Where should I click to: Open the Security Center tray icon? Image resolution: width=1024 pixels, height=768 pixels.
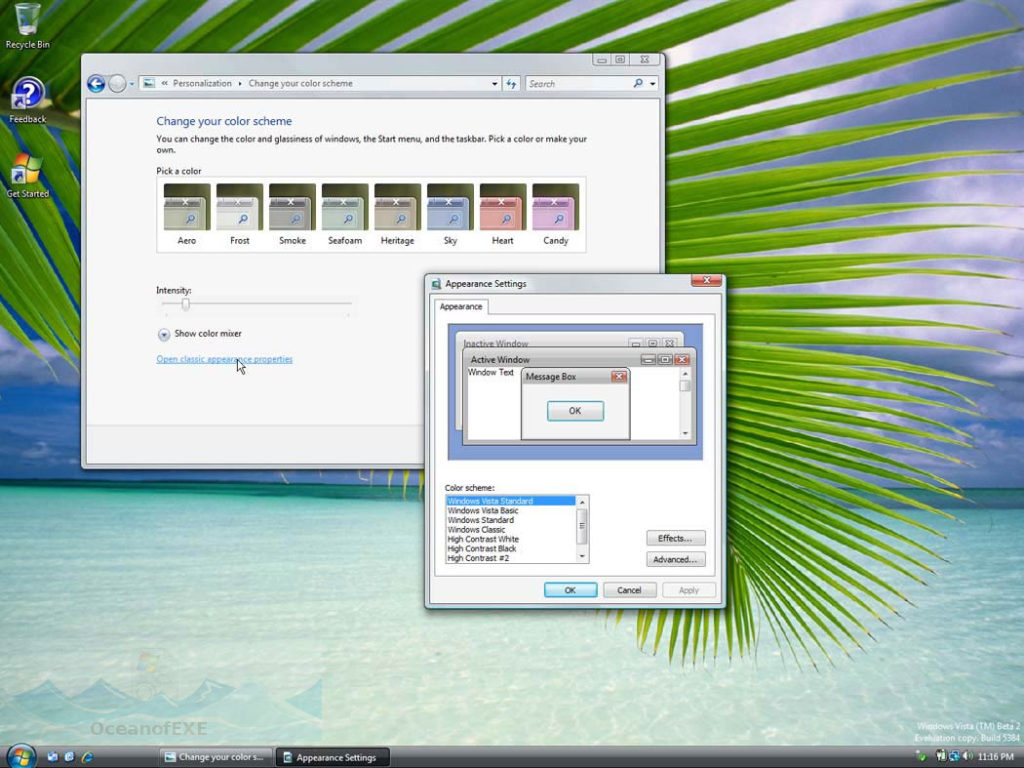tap(923, 756)
